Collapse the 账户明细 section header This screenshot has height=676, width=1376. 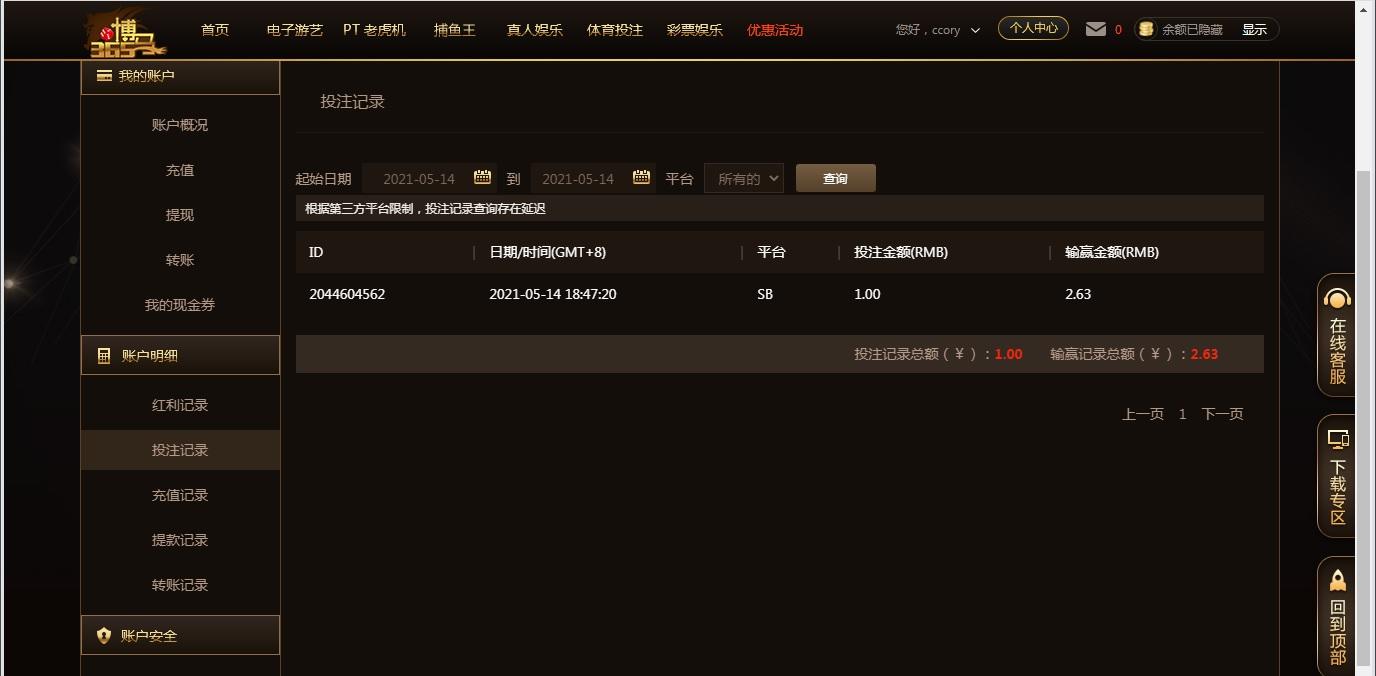click(x=180, y=355)
